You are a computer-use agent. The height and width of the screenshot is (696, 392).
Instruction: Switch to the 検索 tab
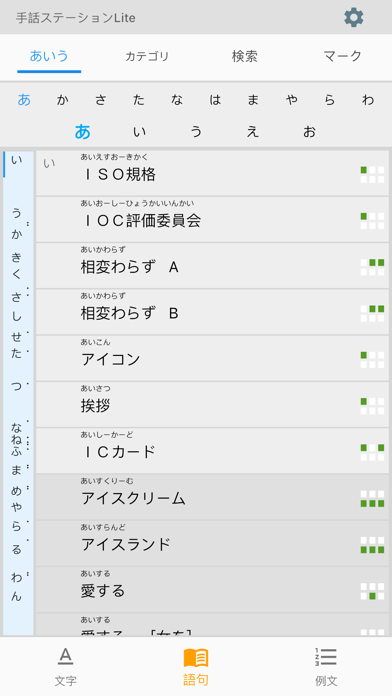pos(245,56)
